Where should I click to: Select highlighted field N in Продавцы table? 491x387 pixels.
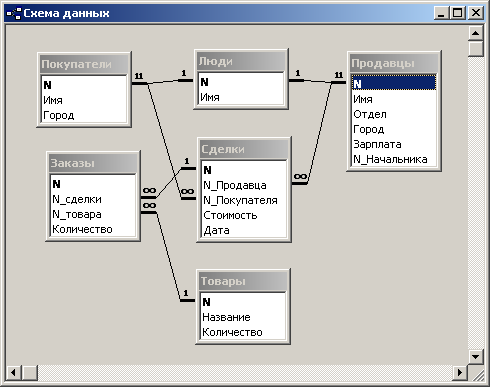coord(394,84)
